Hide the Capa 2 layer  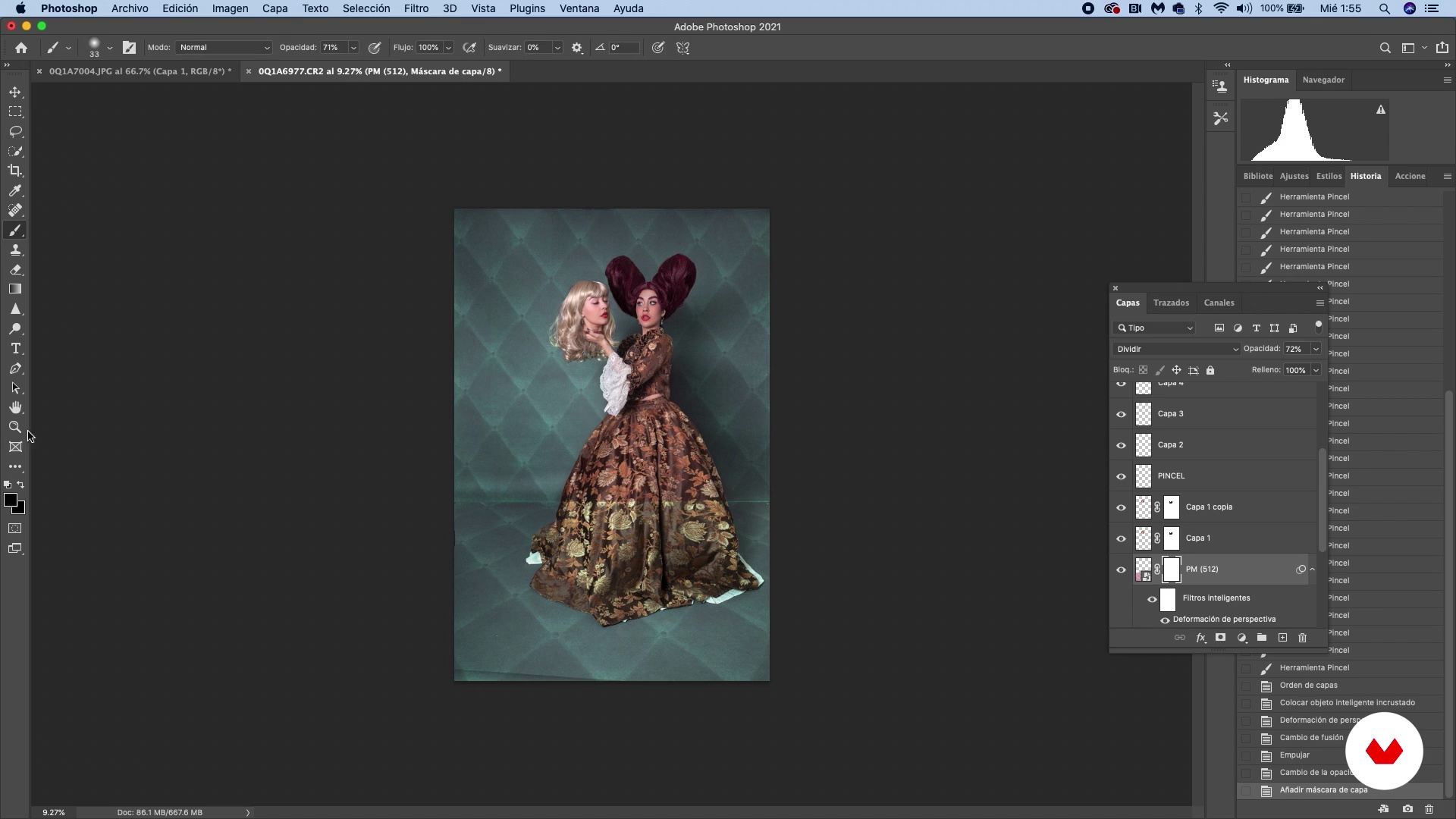(x=1121, y=445)
